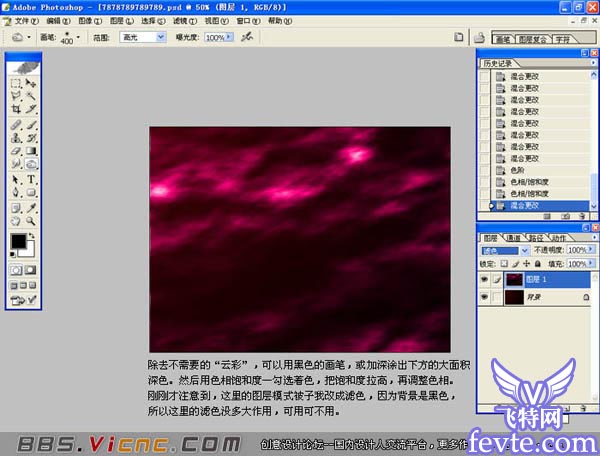Select the 色阶 history state
Image resolution: width=600 pixels, height=456 pixels.
[516, 170]
